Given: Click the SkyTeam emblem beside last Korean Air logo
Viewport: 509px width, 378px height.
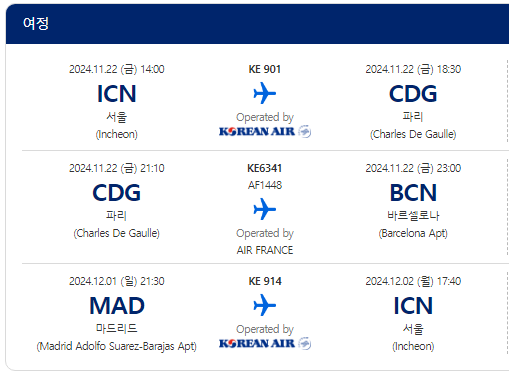Looking at the screenshot, I should (x=305, y=343).
